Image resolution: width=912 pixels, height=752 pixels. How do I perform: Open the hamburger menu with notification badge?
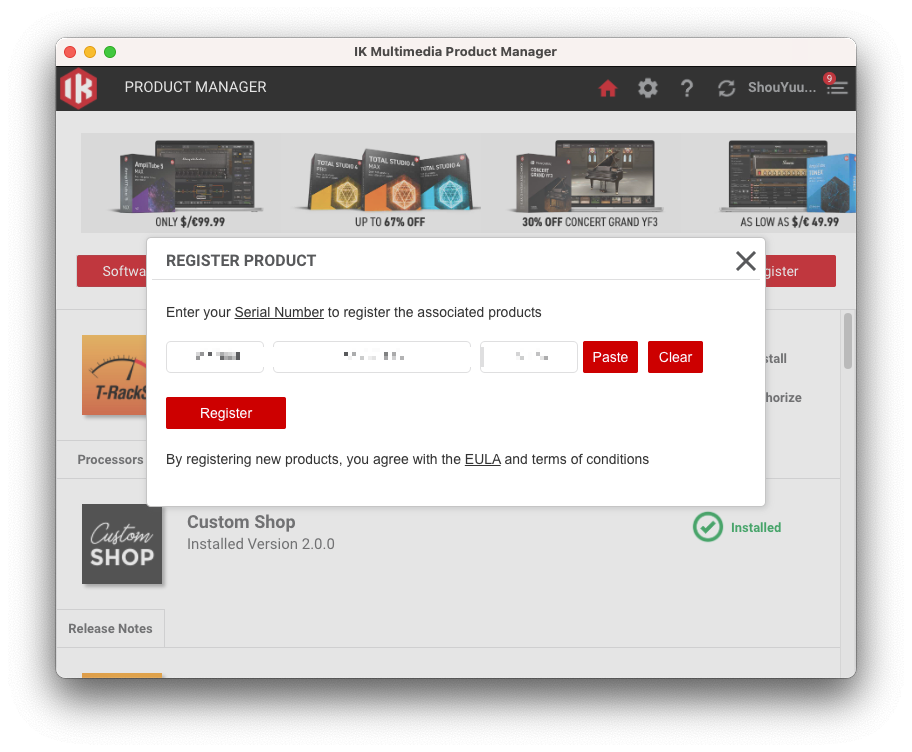tap(836, 85)
